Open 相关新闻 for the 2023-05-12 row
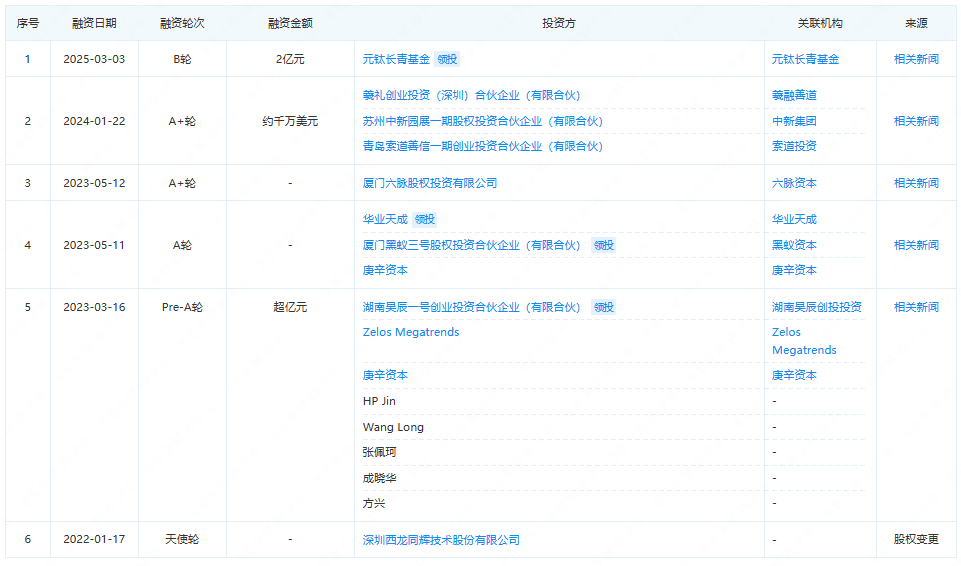 [x=916, y=183]
